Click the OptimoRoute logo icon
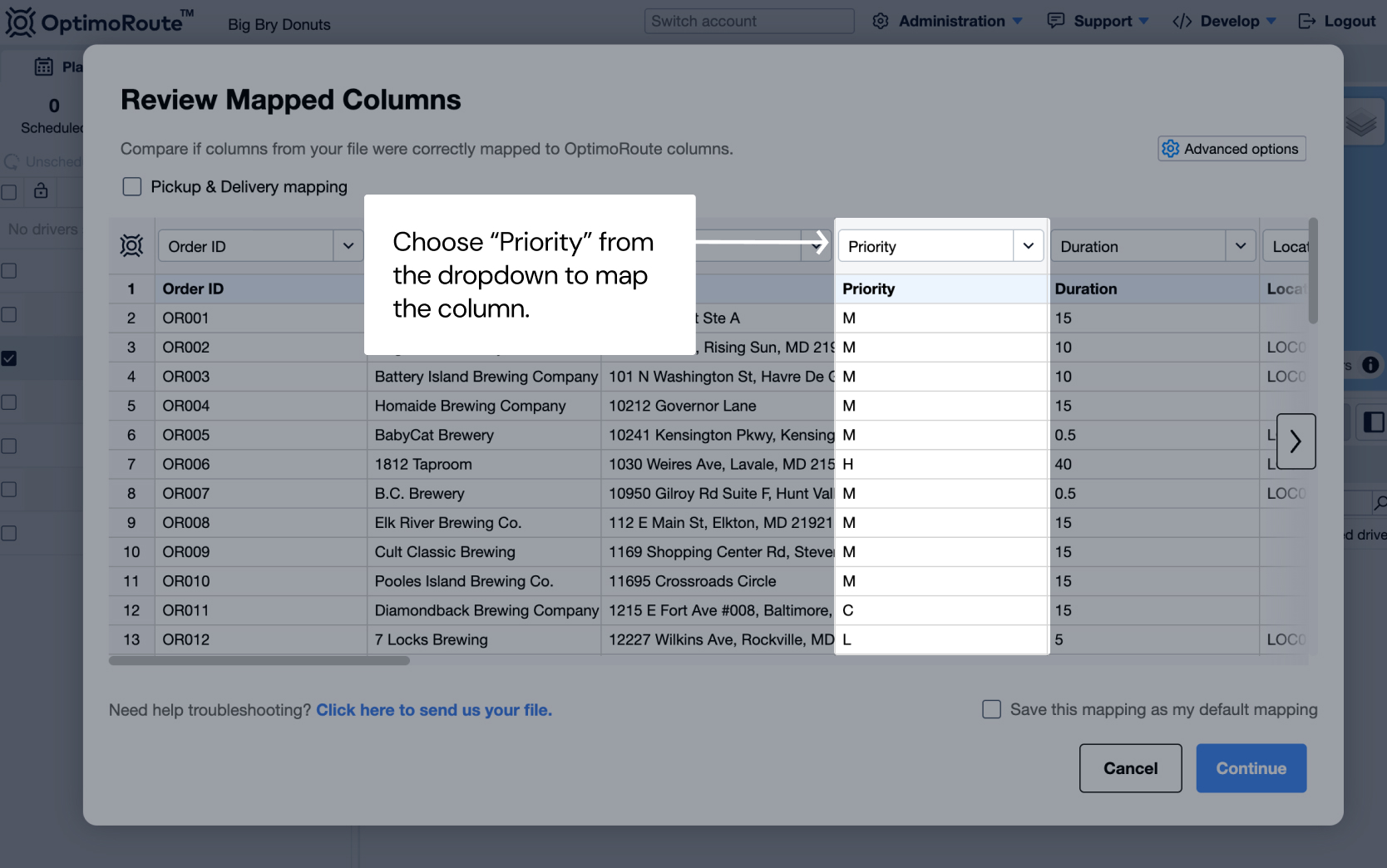 (20, 22)
